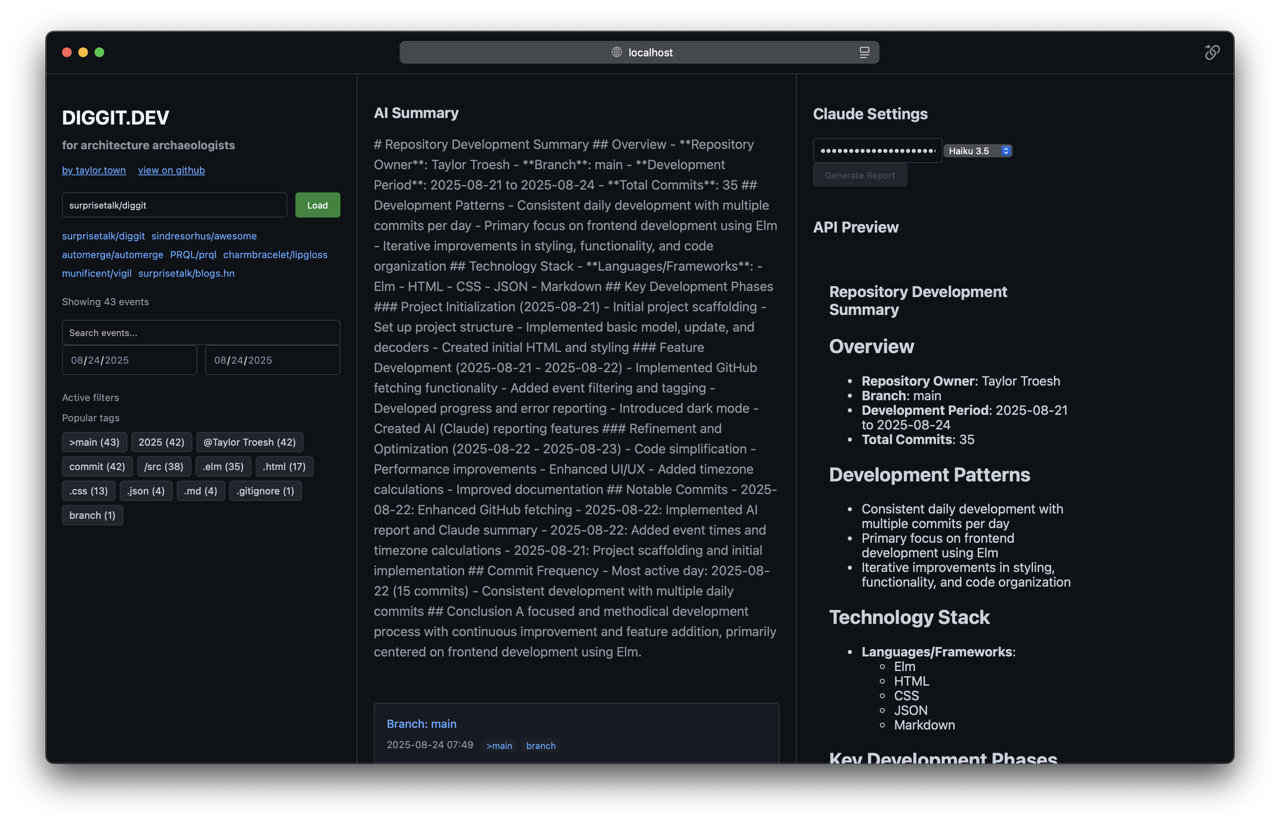Open the 'Branch: main' event link
Screen dimensions: 1280x824
pos(421,724)
